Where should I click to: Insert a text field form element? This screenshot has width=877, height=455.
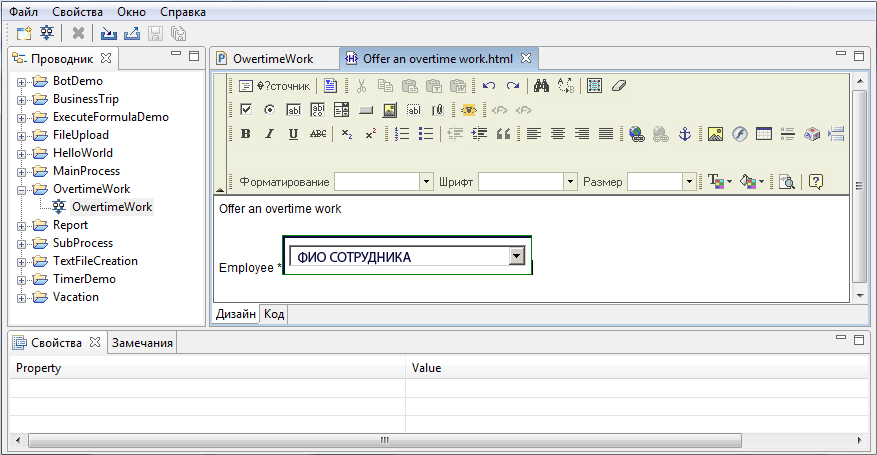click(293, 110)
